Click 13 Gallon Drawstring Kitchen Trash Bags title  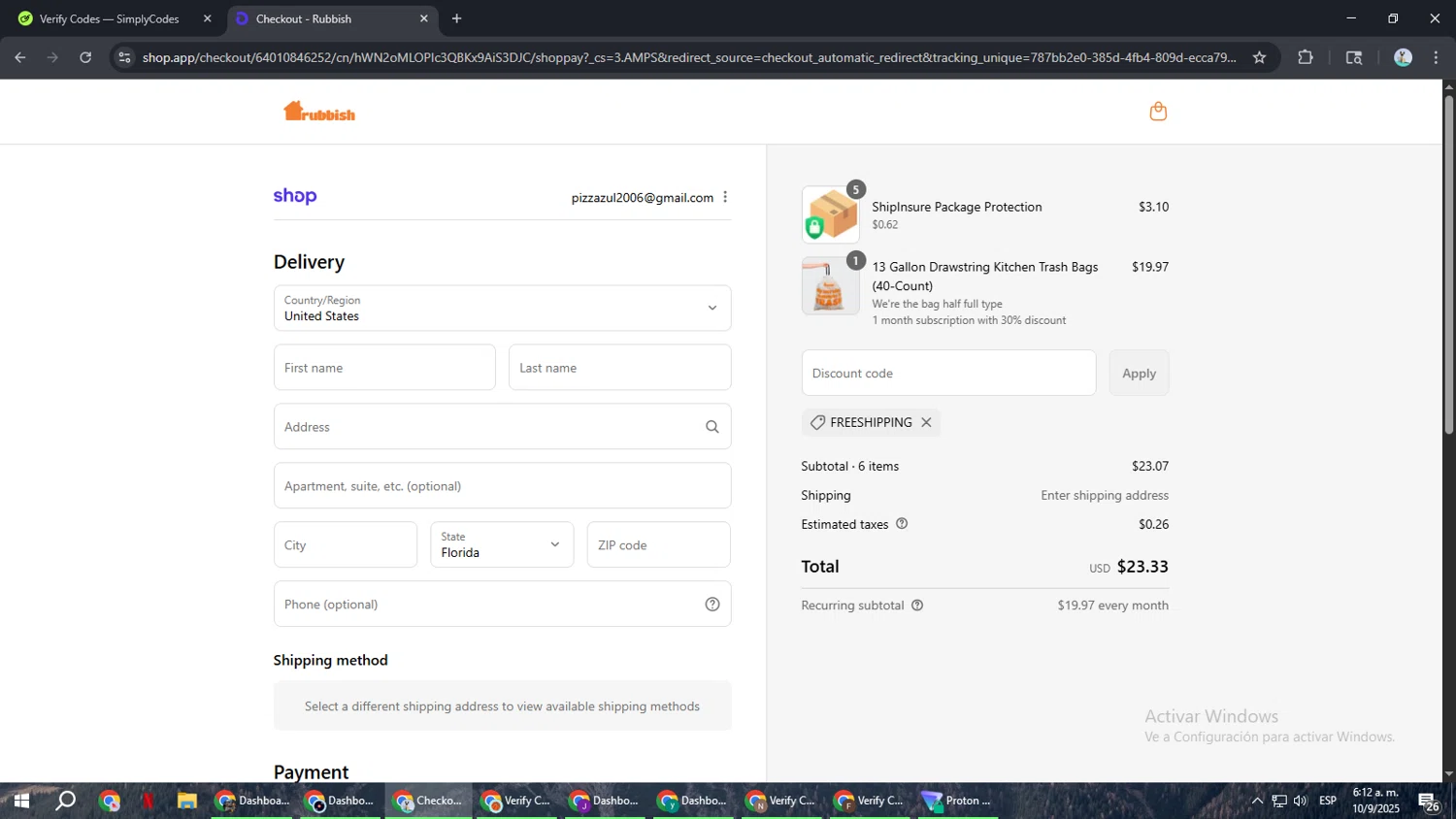[984, 277]
